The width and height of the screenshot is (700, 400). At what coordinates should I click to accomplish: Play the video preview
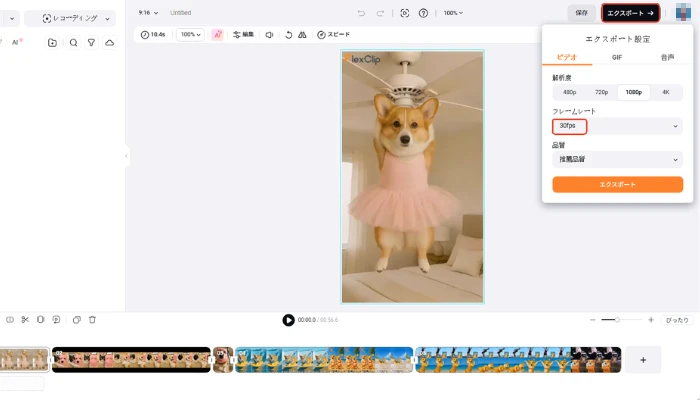288,320
